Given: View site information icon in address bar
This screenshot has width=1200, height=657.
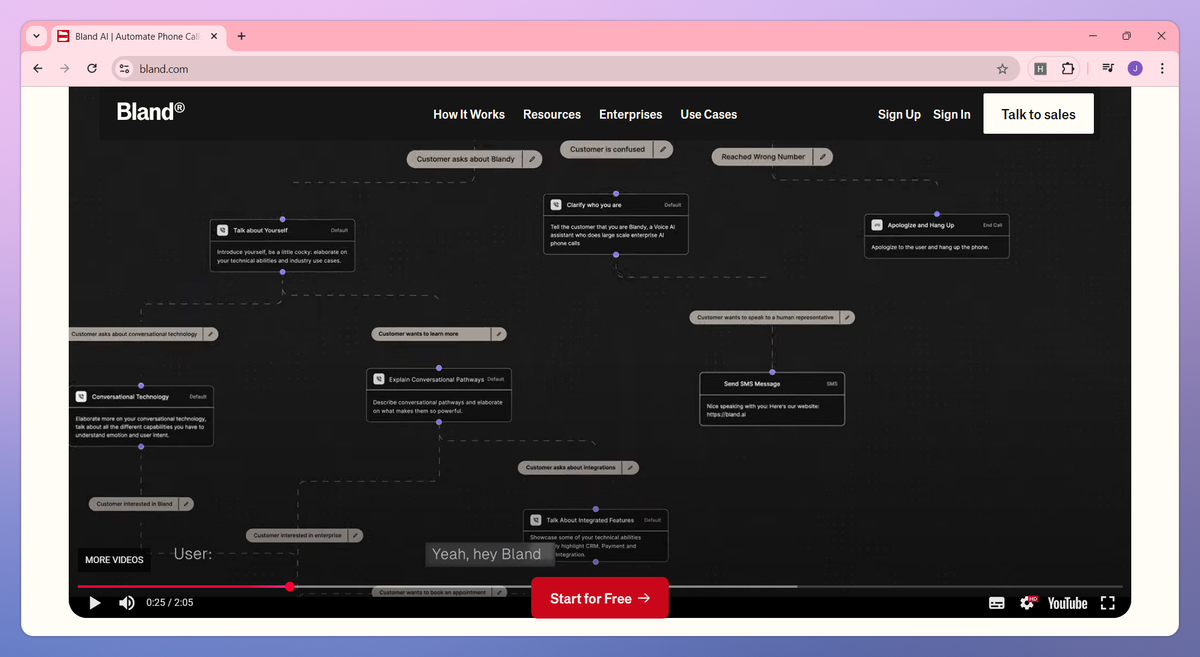Looking at the screenshot, I should pos(124,69).
